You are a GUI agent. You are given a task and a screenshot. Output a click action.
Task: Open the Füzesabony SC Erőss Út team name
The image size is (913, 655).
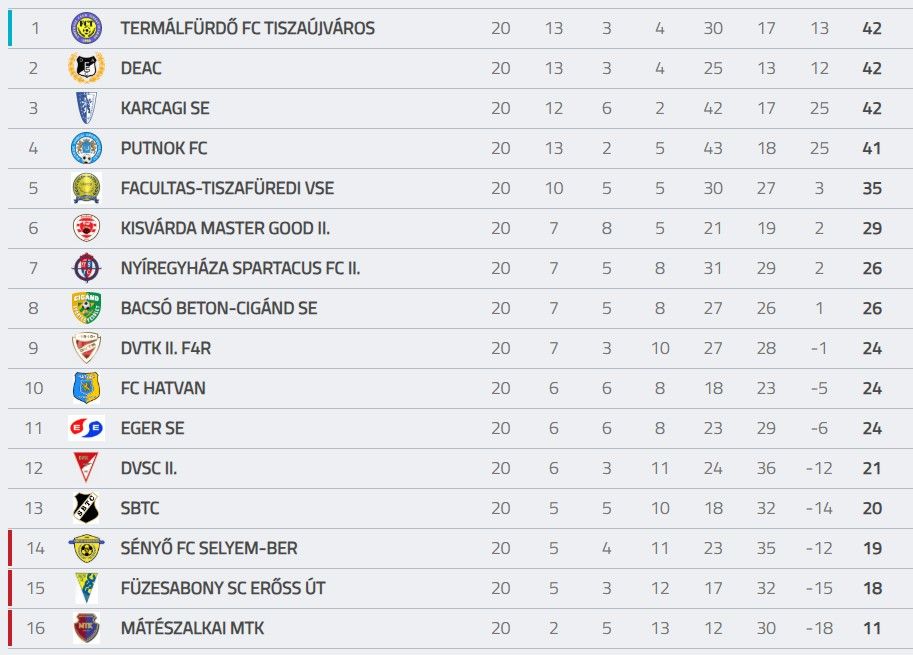(x=223, y=588)
